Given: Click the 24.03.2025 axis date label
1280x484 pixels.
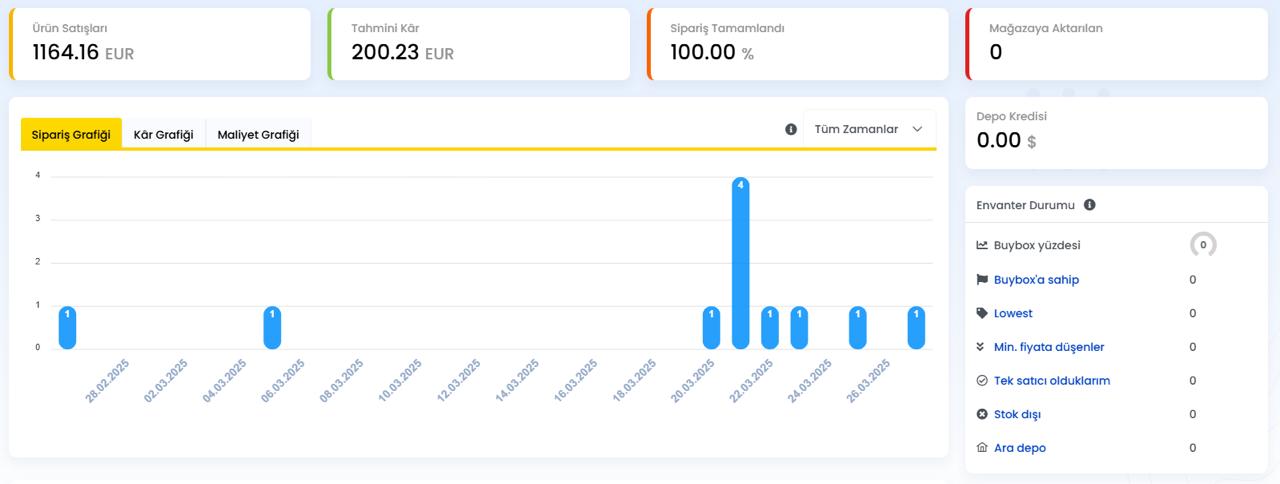Looking at the screenshot, I should pos(809,382).
